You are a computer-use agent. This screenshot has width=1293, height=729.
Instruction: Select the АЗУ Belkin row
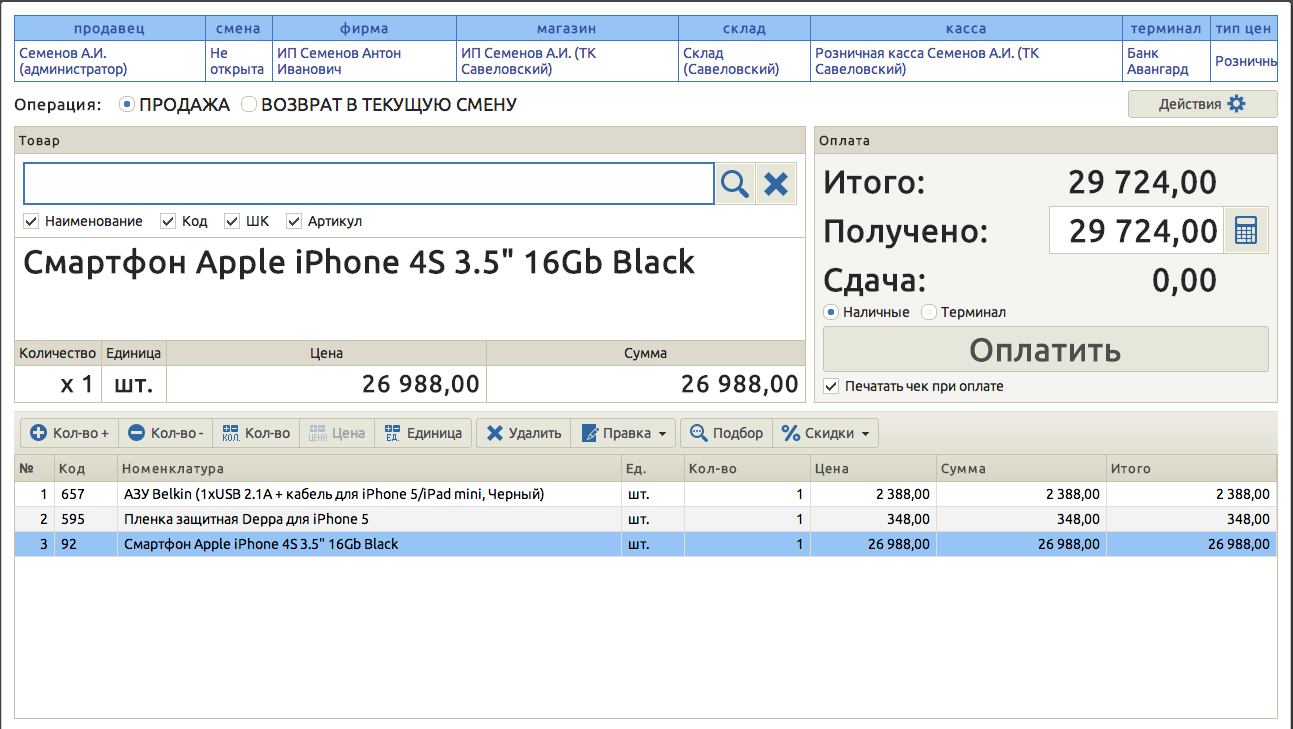646,494
